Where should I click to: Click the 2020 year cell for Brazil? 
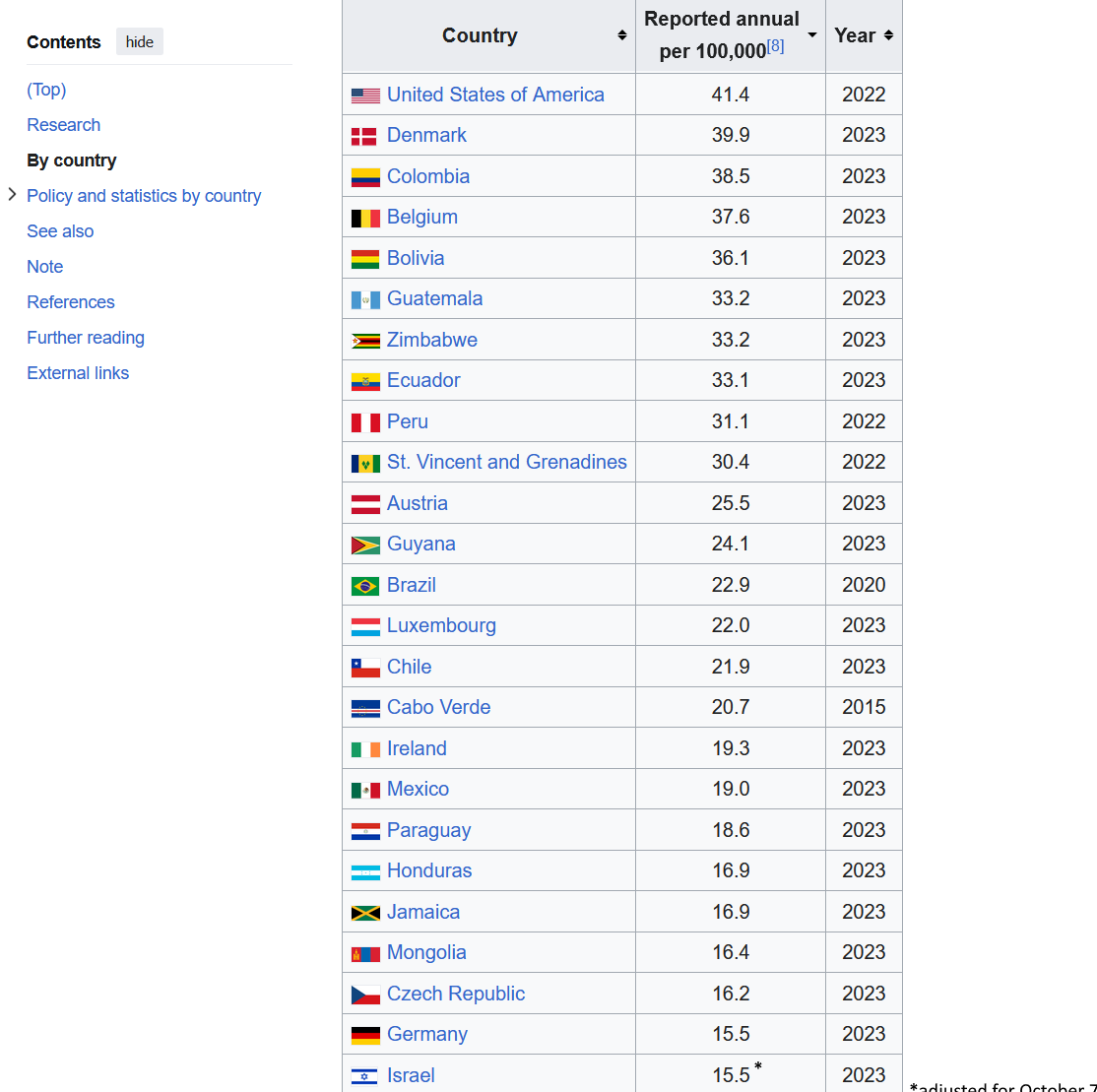tap(864, 585)
